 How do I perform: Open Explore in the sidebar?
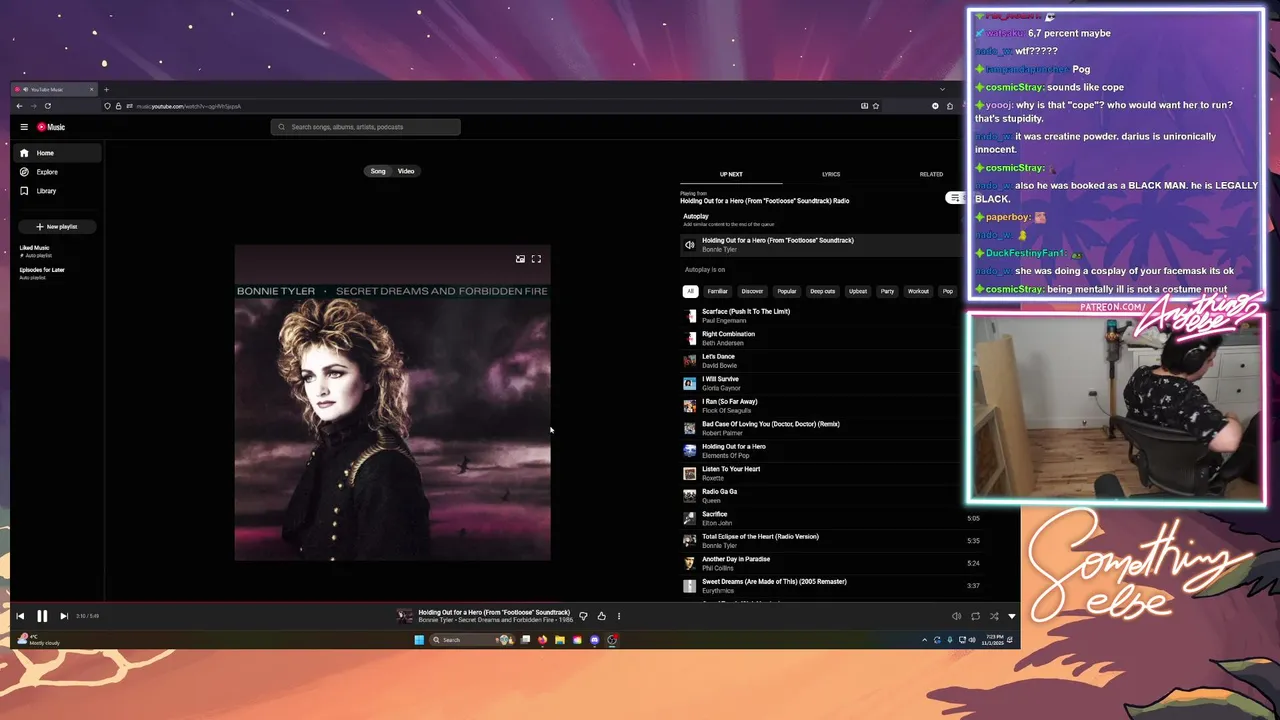click(58, 172)
